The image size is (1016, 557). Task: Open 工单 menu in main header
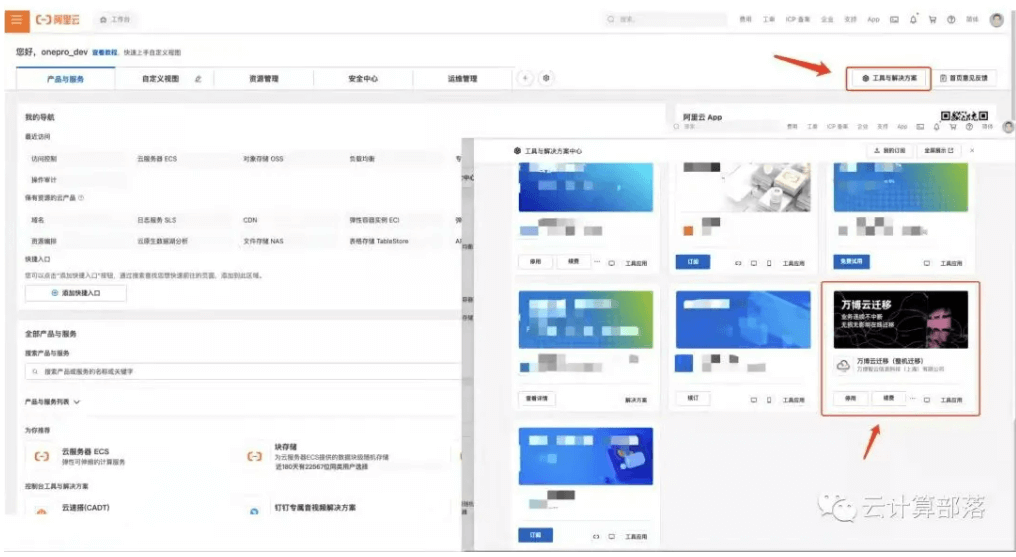(768, 20)
